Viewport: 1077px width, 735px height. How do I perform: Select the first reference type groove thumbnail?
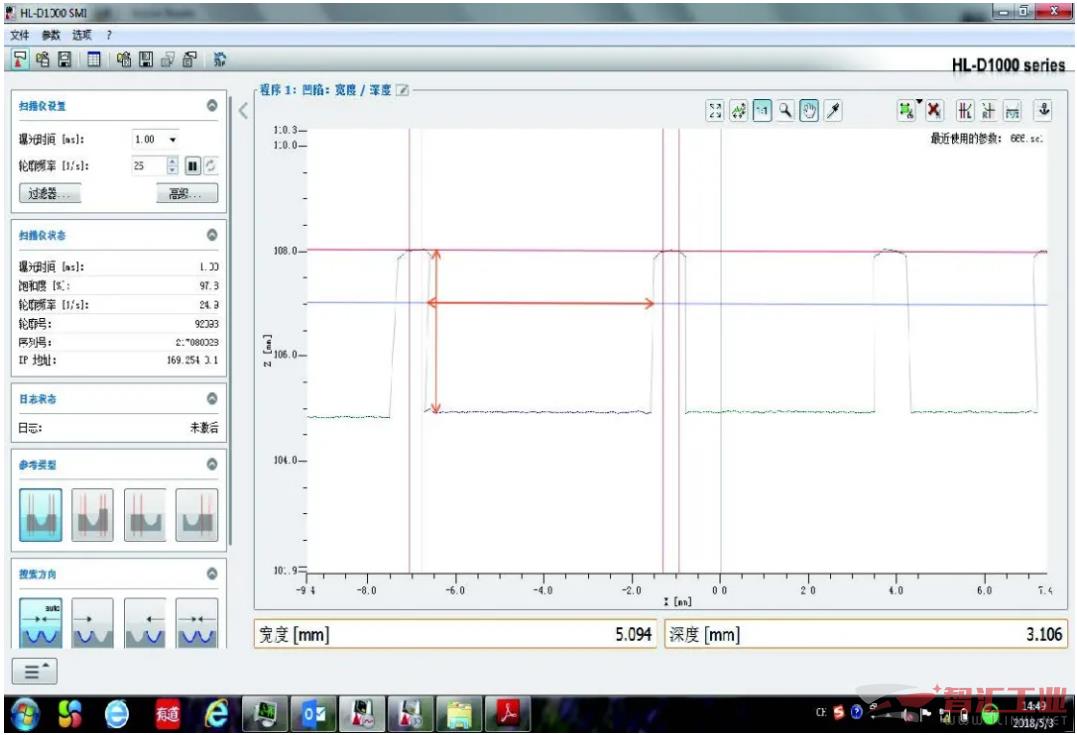[41, 514]
